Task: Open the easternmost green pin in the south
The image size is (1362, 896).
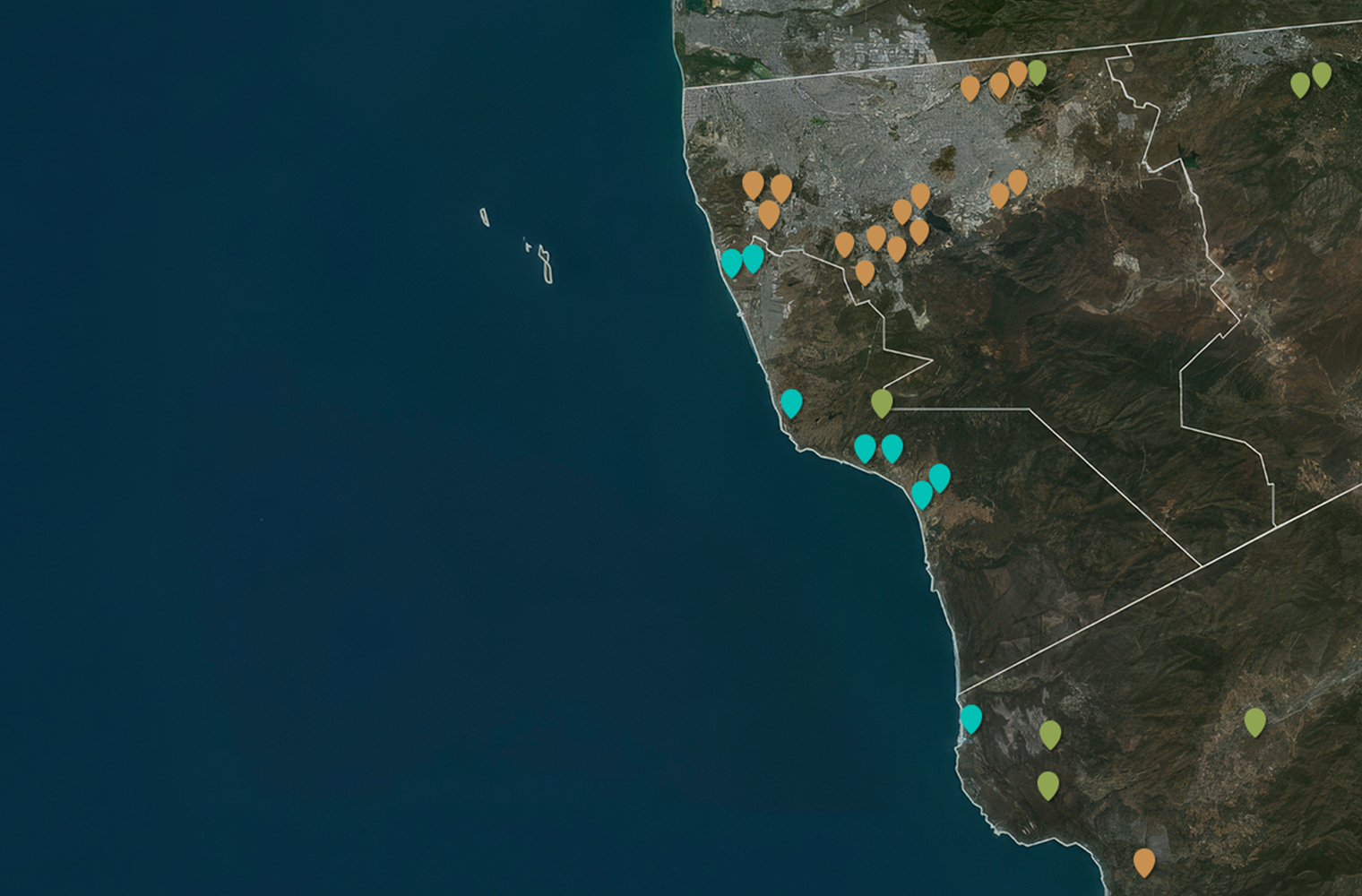Action: [x=1254, y=722]
